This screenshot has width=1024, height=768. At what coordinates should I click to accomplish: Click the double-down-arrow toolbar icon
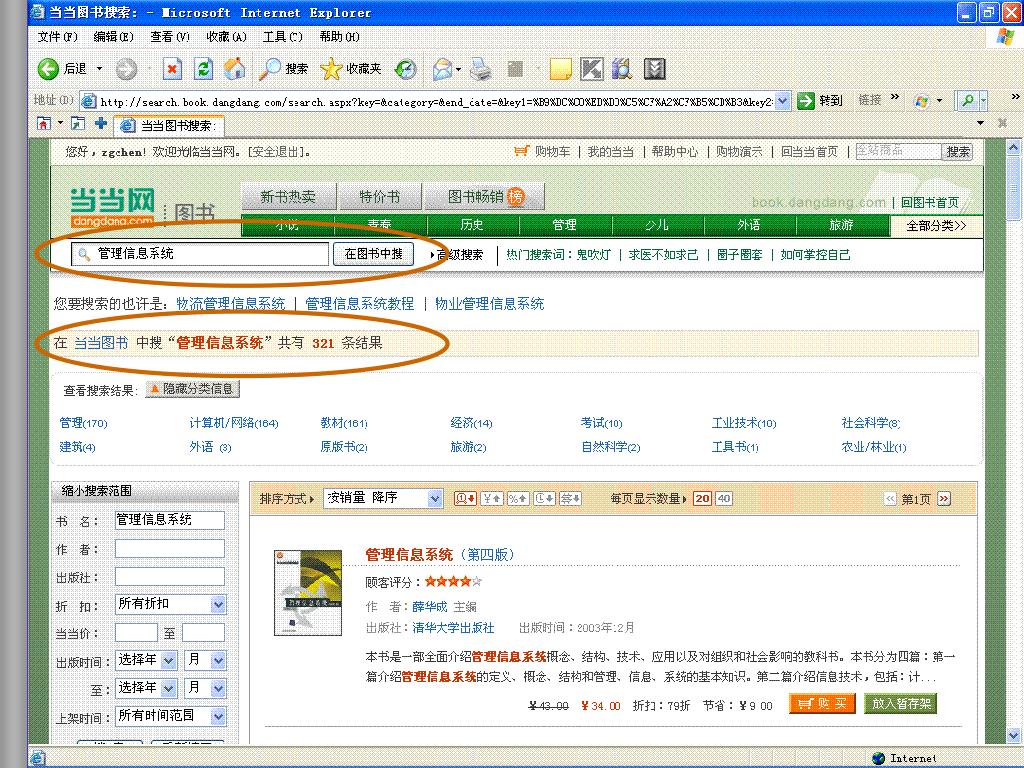[x=654, y=69]
